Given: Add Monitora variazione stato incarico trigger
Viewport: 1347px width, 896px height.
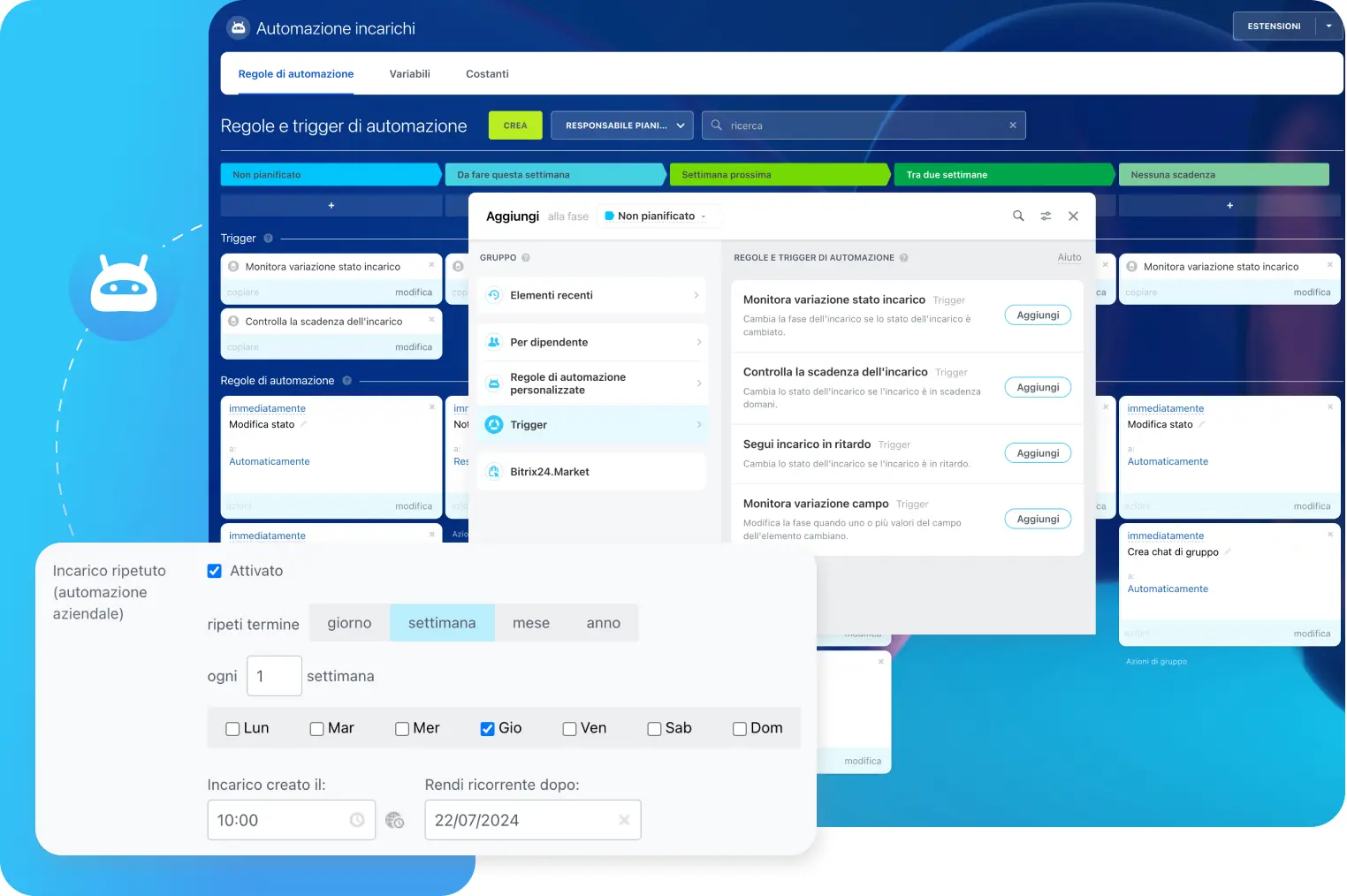Looking at the screenshot, I should point(1038,315).
